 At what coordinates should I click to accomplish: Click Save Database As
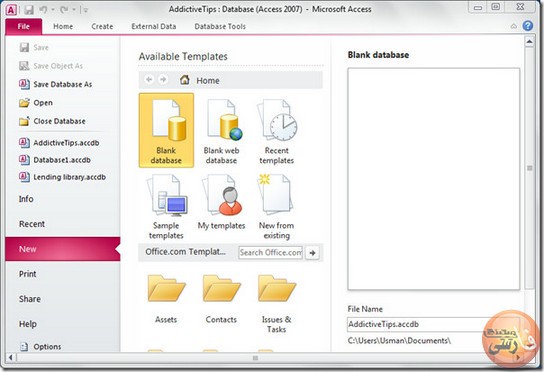[56, 84]
